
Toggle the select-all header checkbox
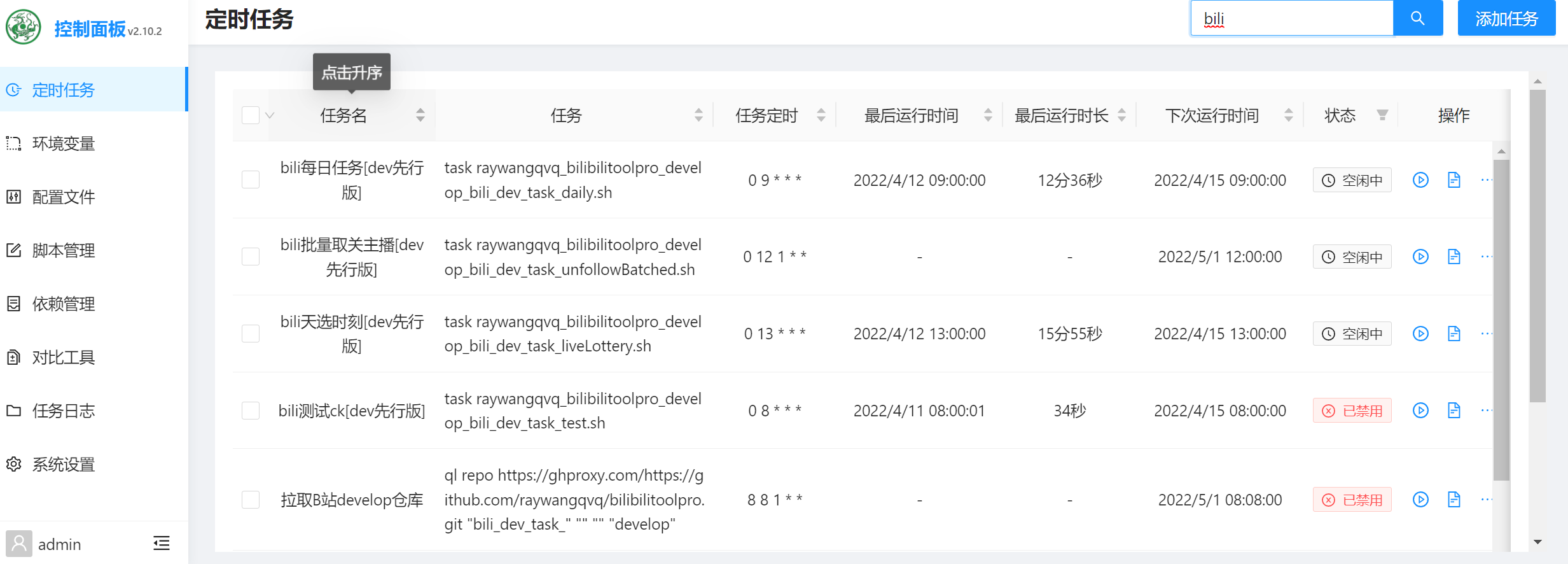pos(251,115)
